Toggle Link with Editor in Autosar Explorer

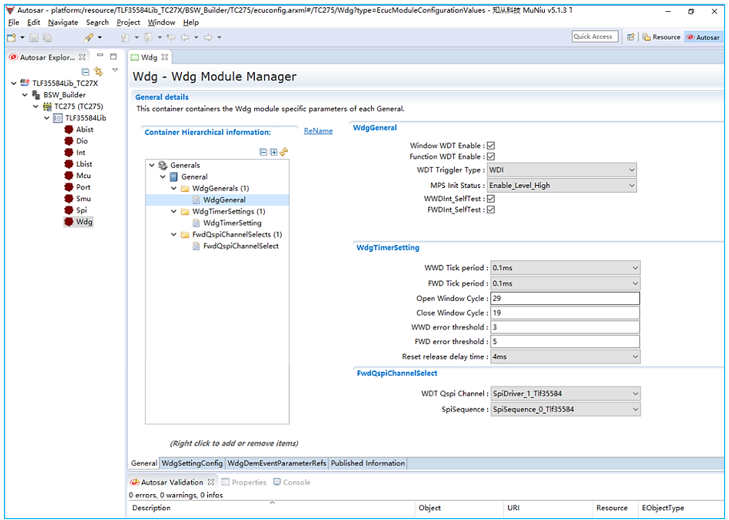coord(98,71)
